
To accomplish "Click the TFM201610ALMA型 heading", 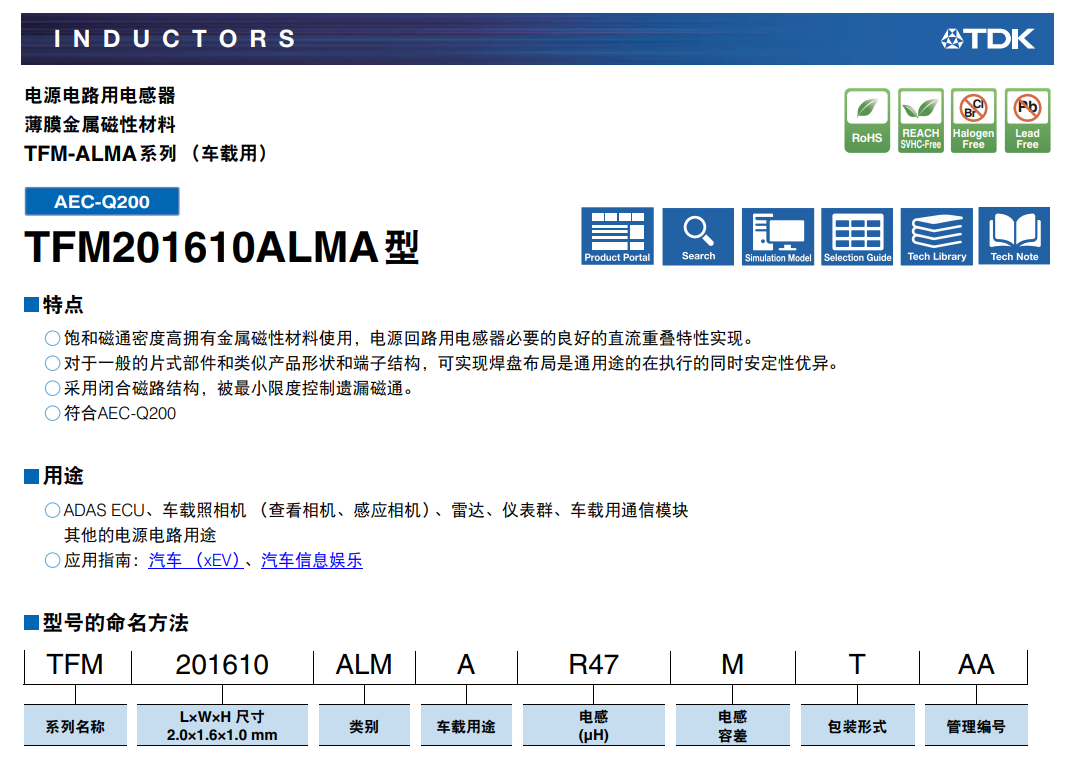I will [222, 247].
